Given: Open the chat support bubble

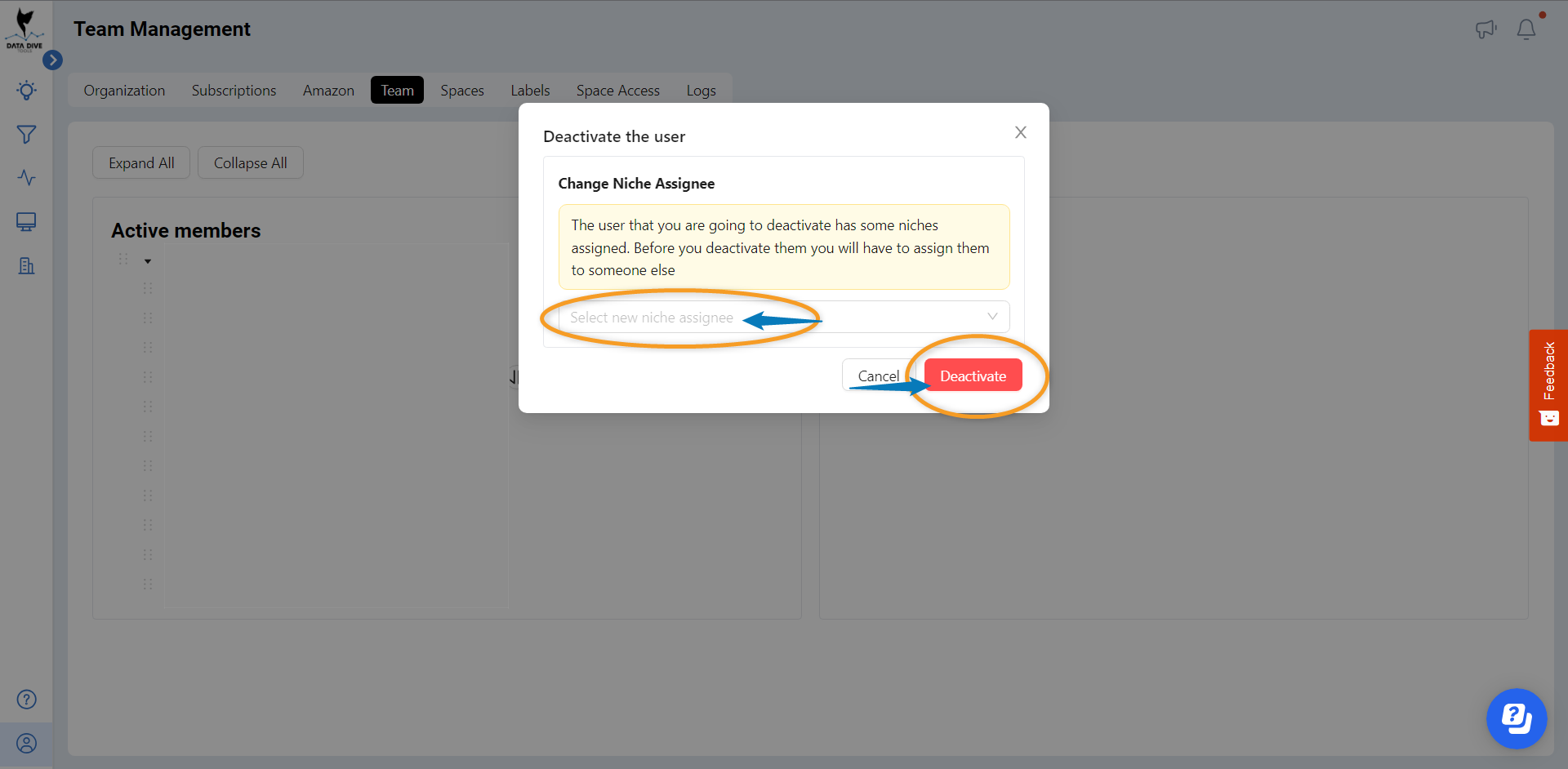Looking at the screenshot, I should coord(1517,718).
